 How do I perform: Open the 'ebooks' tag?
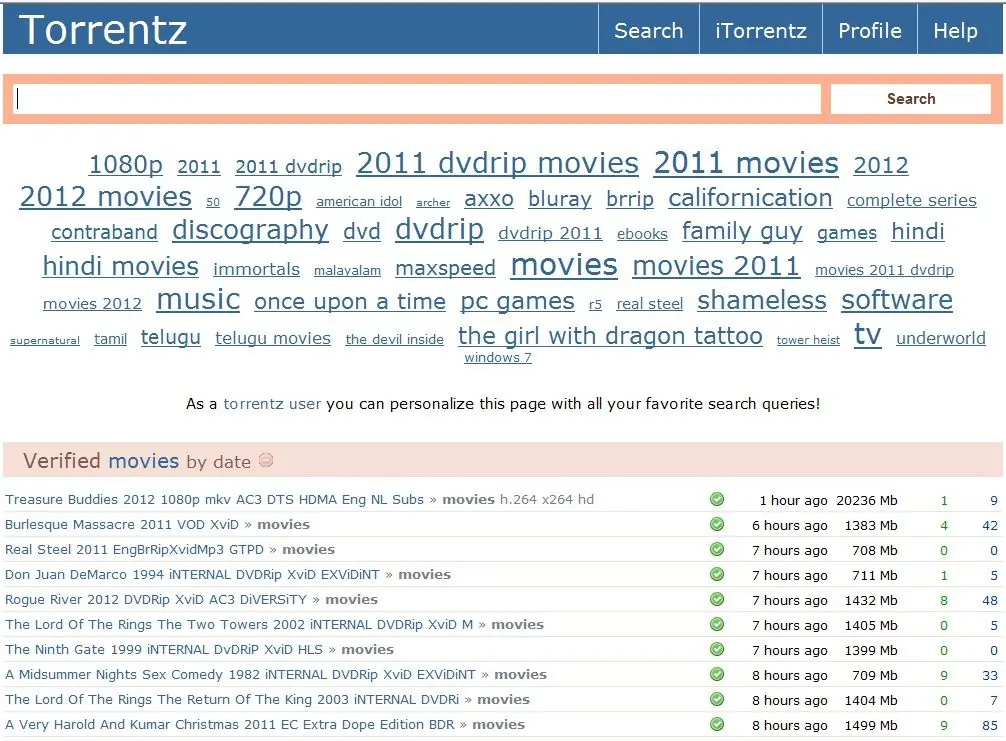tap(642, 234)
